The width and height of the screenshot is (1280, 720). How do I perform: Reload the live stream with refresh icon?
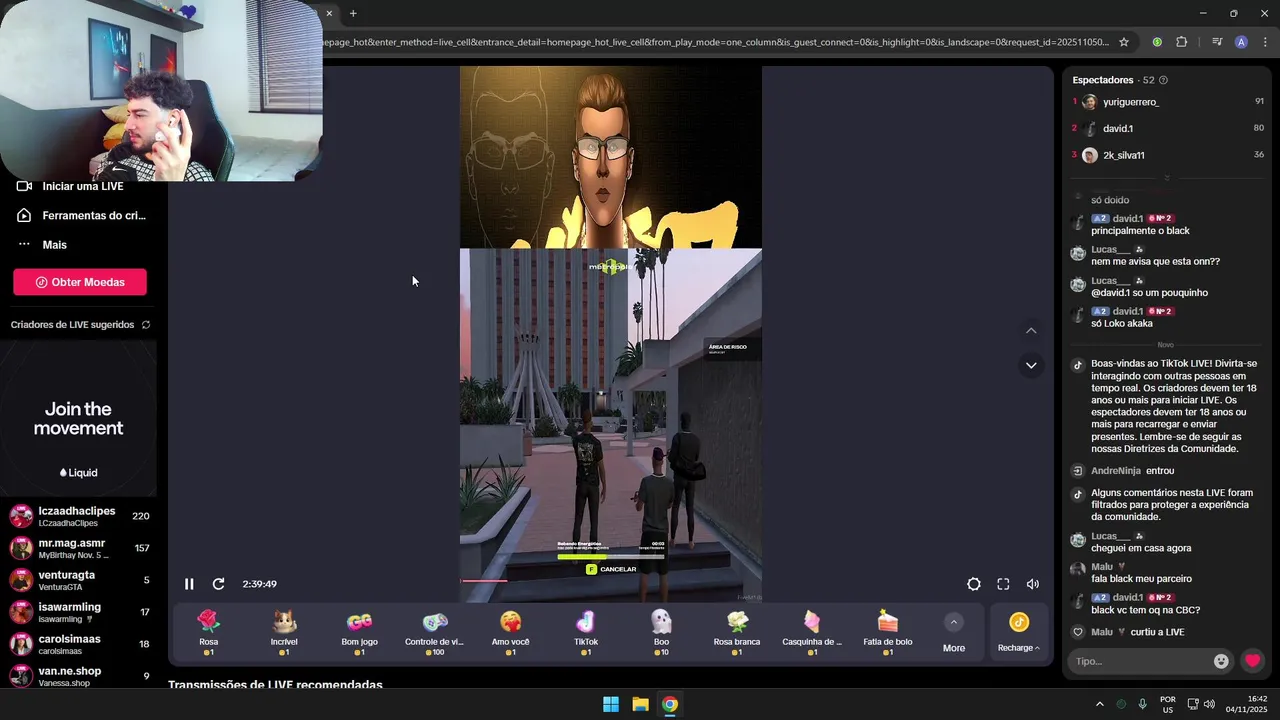tap(218, 584)
